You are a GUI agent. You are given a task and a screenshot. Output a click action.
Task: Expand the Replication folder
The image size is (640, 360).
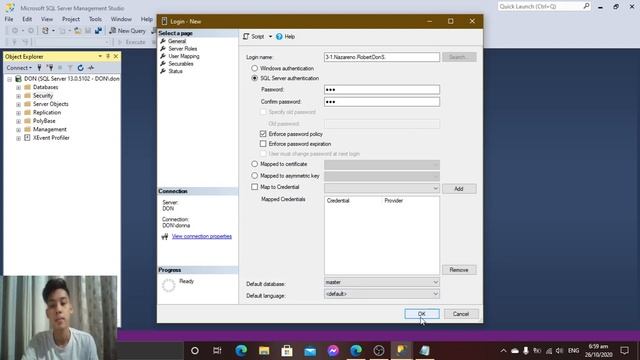[x=18, y=113]
